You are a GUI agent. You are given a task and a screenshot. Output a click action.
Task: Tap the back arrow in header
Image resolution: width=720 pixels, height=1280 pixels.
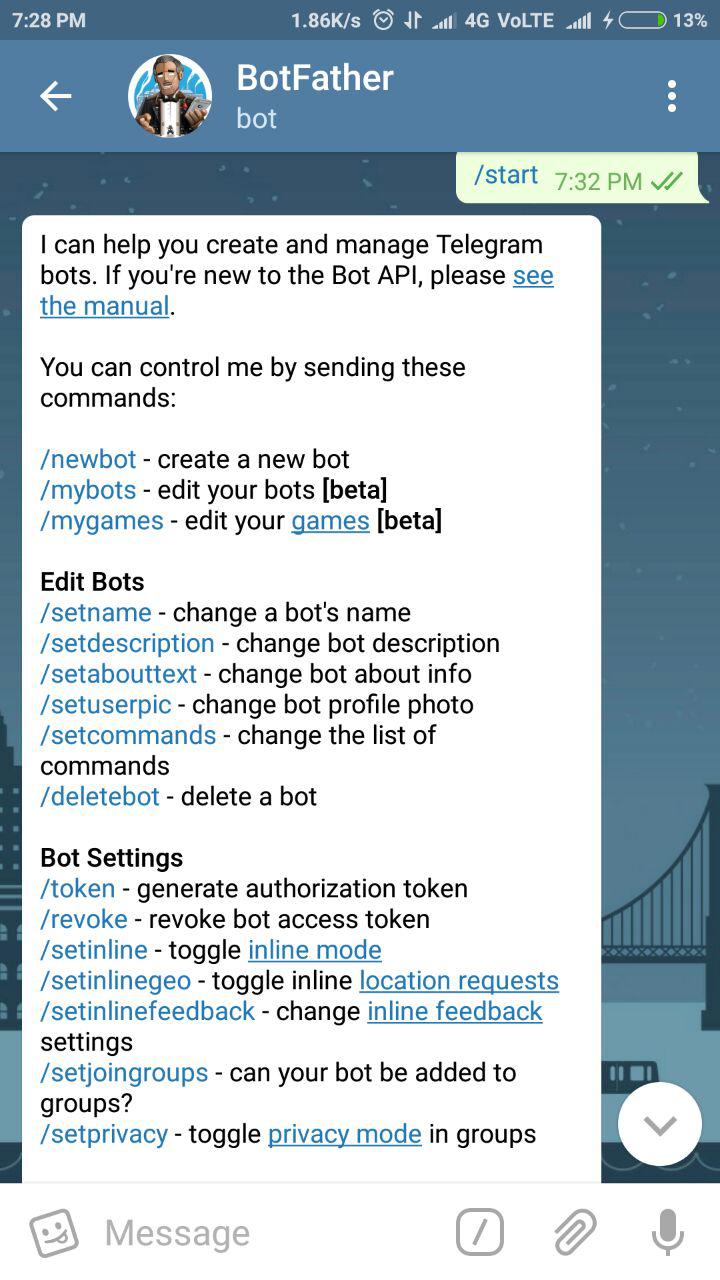tap(55, 96)
